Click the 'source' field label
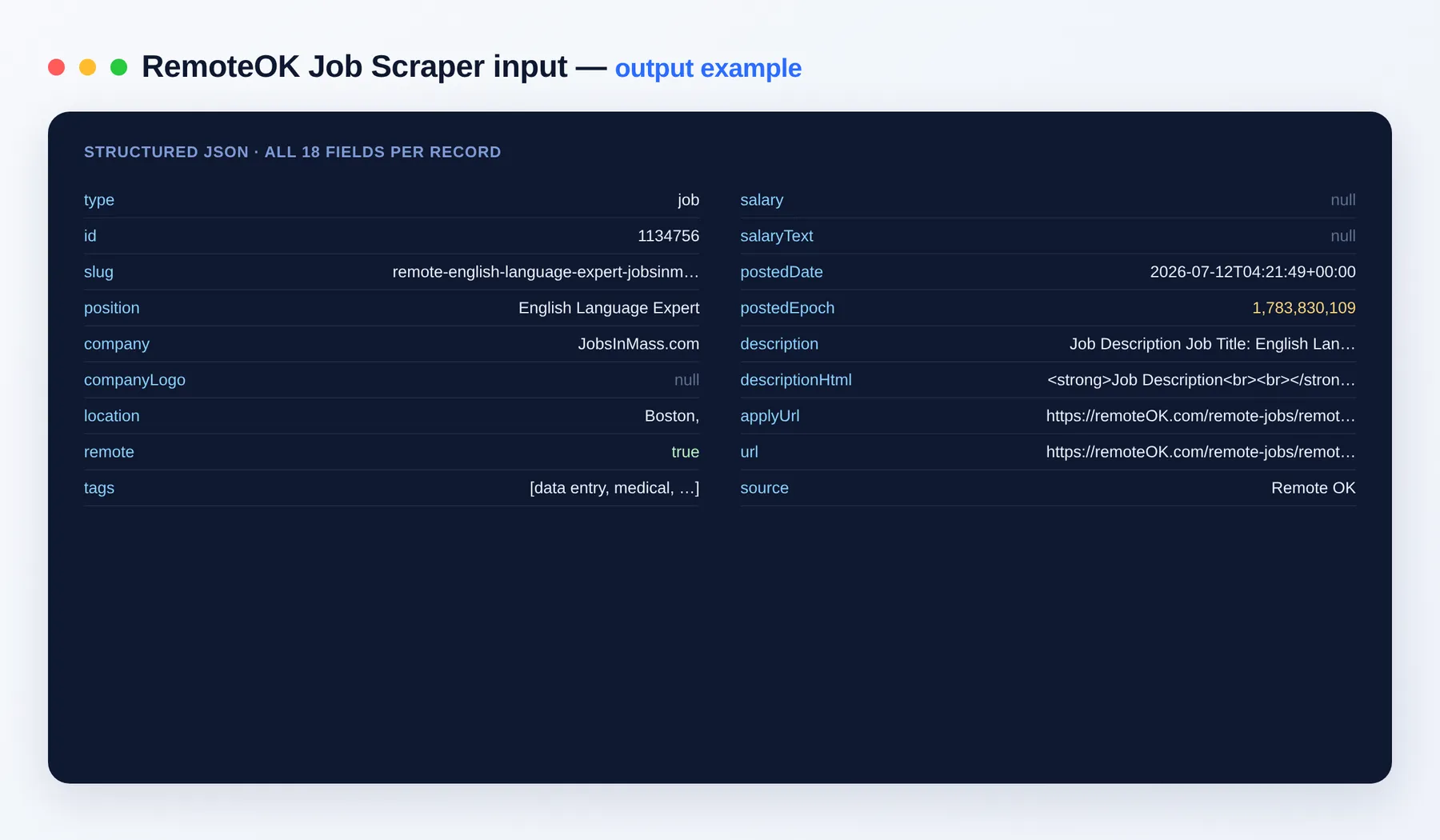The width and height of the screenshot is (1440, 840). (764, 488)
